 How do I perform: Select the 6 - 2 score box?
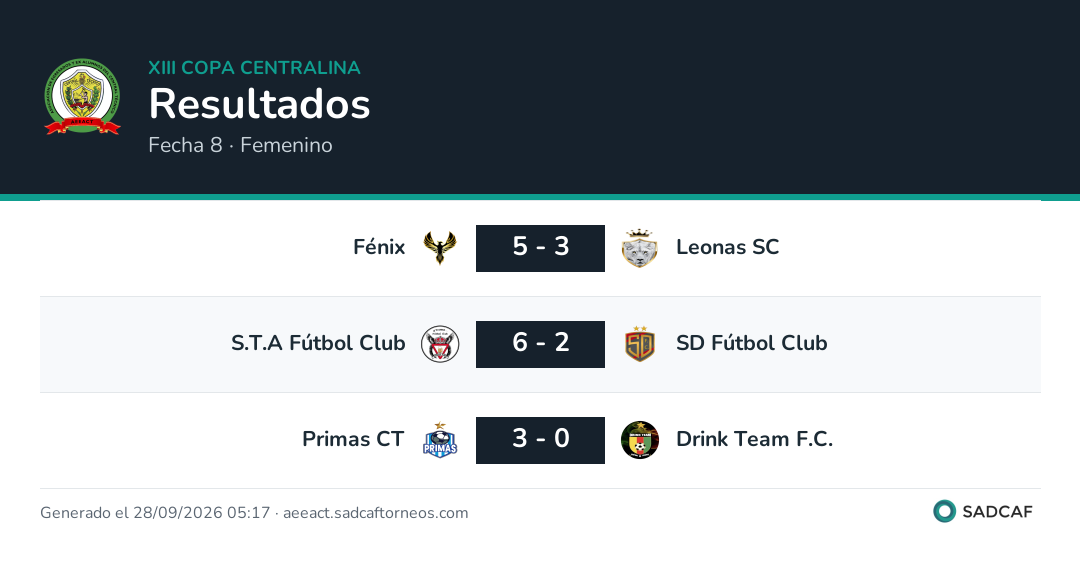pyautogui.click(x=540, y=344)
